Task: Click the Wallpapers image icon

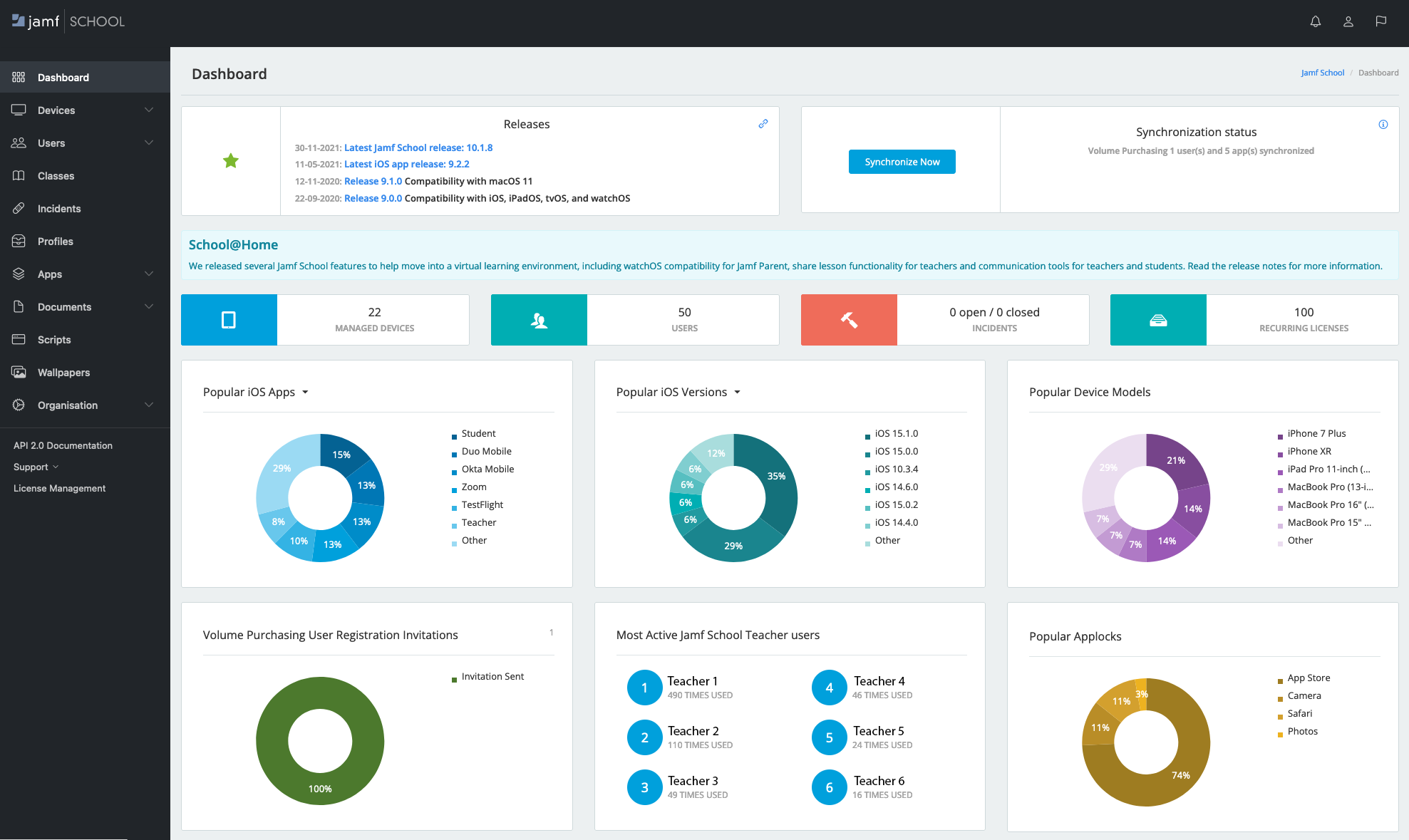Action: (19, 372)
